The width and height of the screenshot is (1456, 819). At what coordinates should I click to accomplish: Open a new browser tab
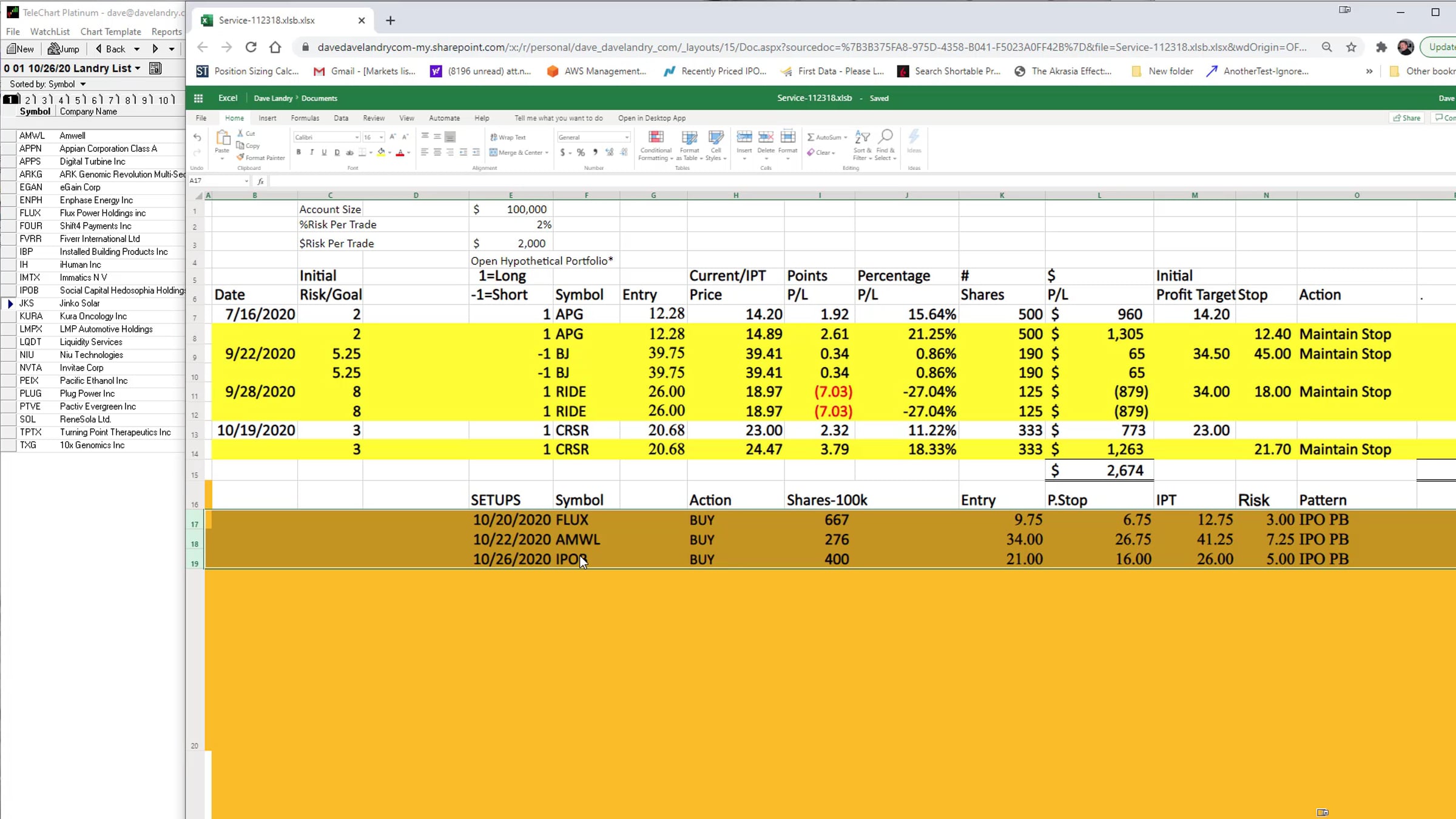390,21
